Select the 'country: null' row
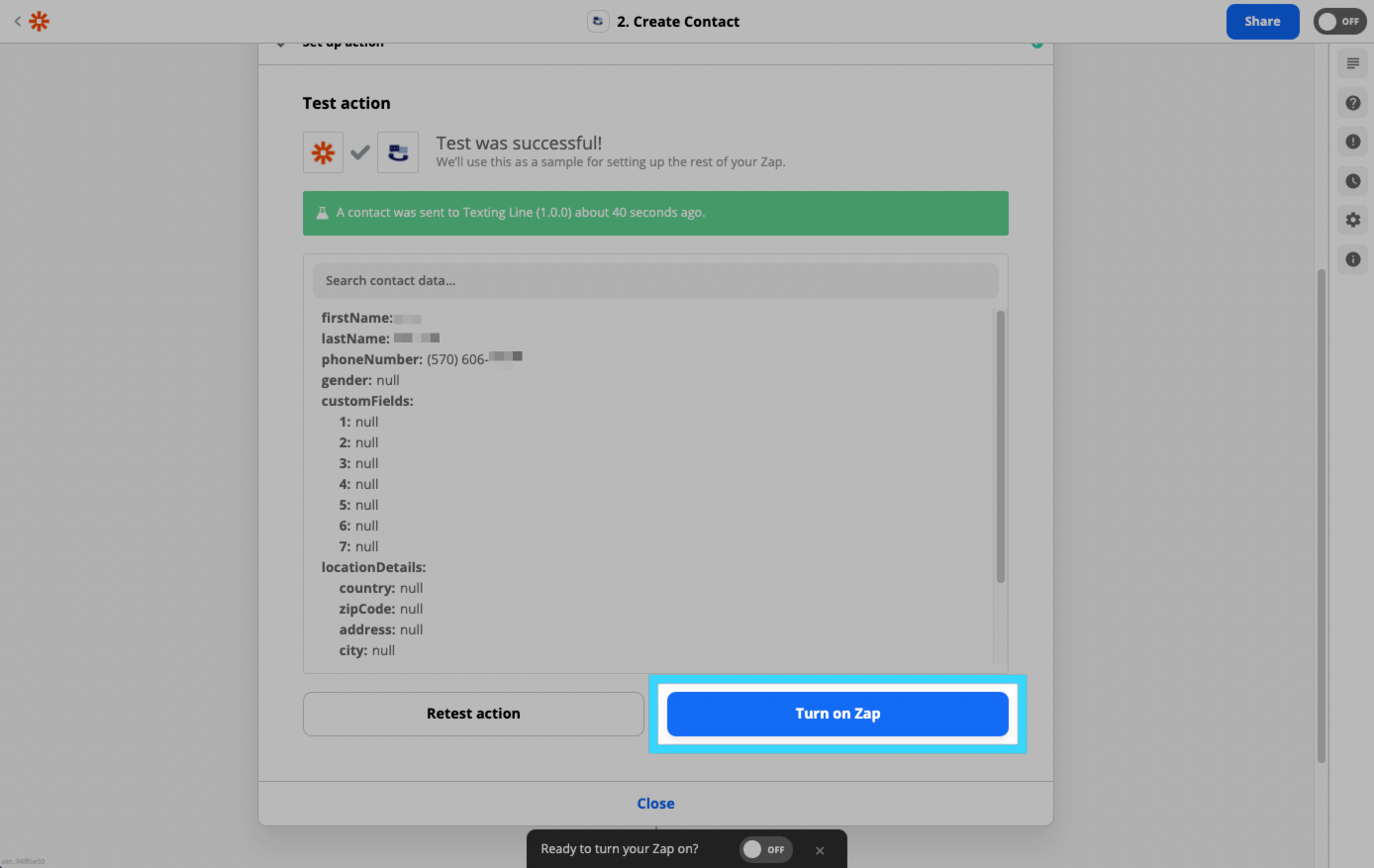This screenshot has height=868, width=1374. tap(381, 588)
